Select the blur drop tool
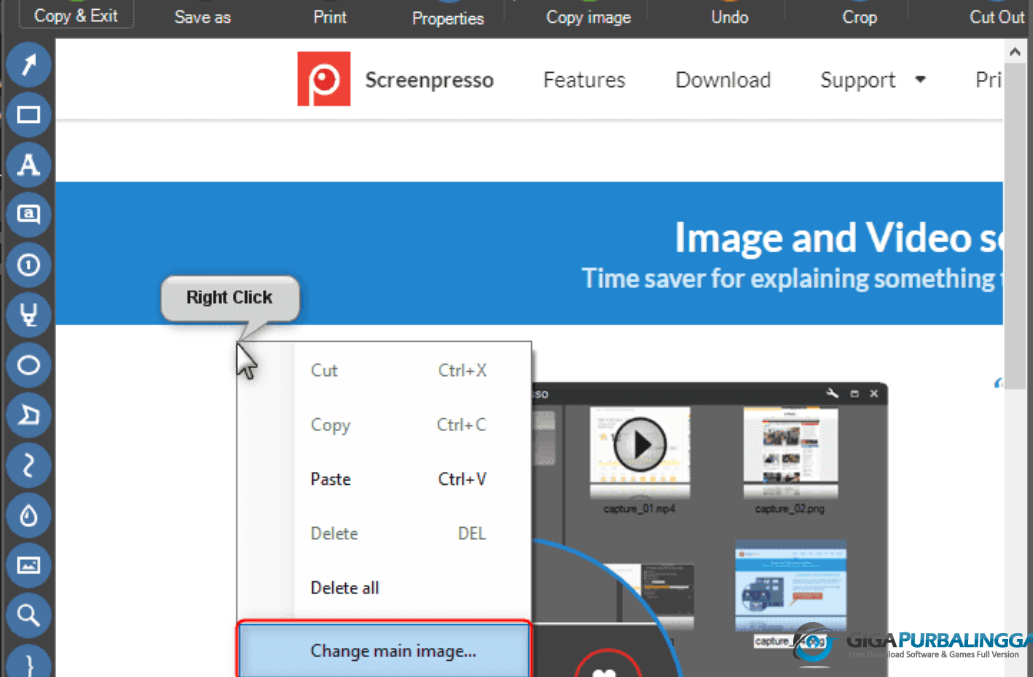1033x677 pixels. tap(28, 515)
